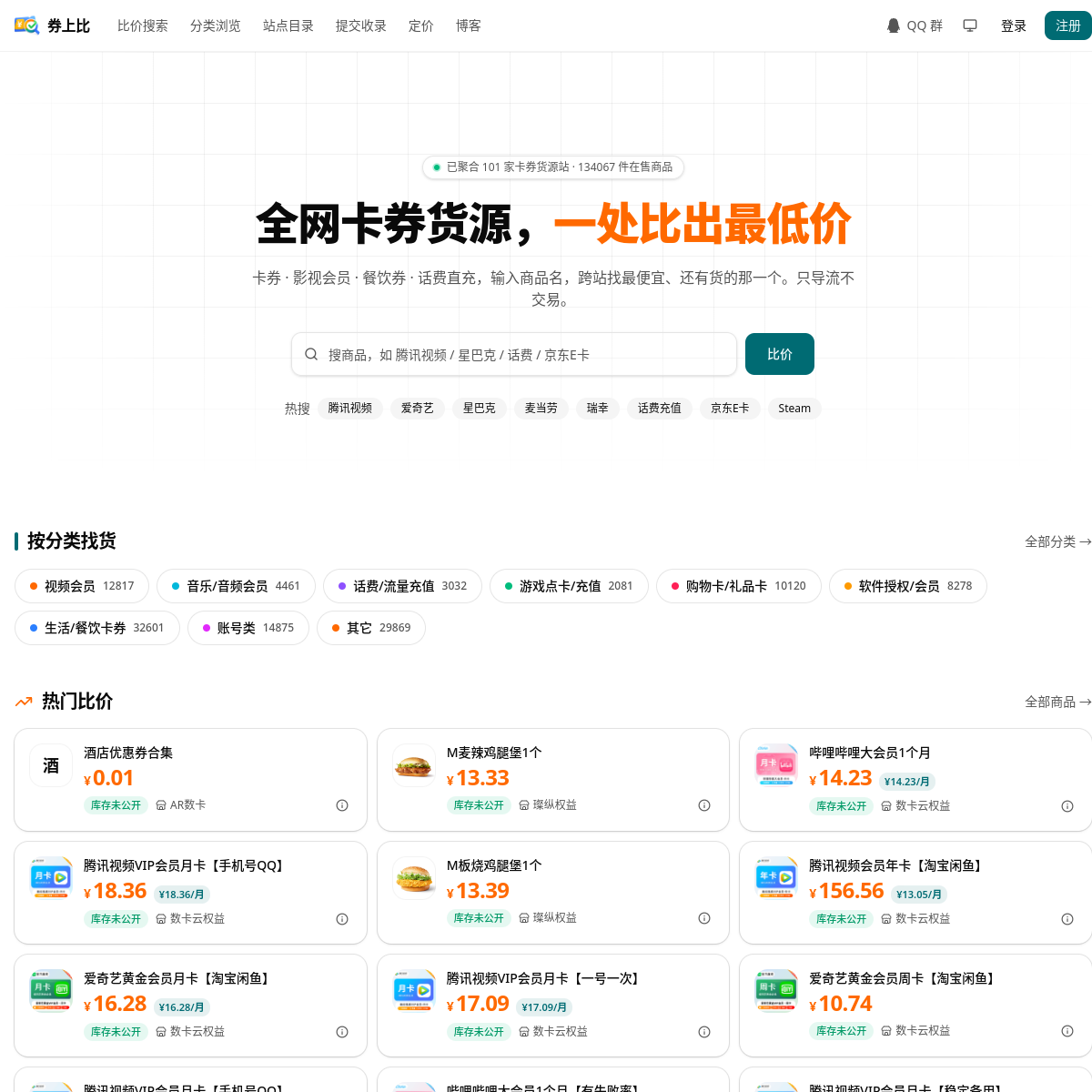This screenshot has height=1092, width=1092.
Task: Select hot search tag 京东E卡
Action: coord(730,408)
